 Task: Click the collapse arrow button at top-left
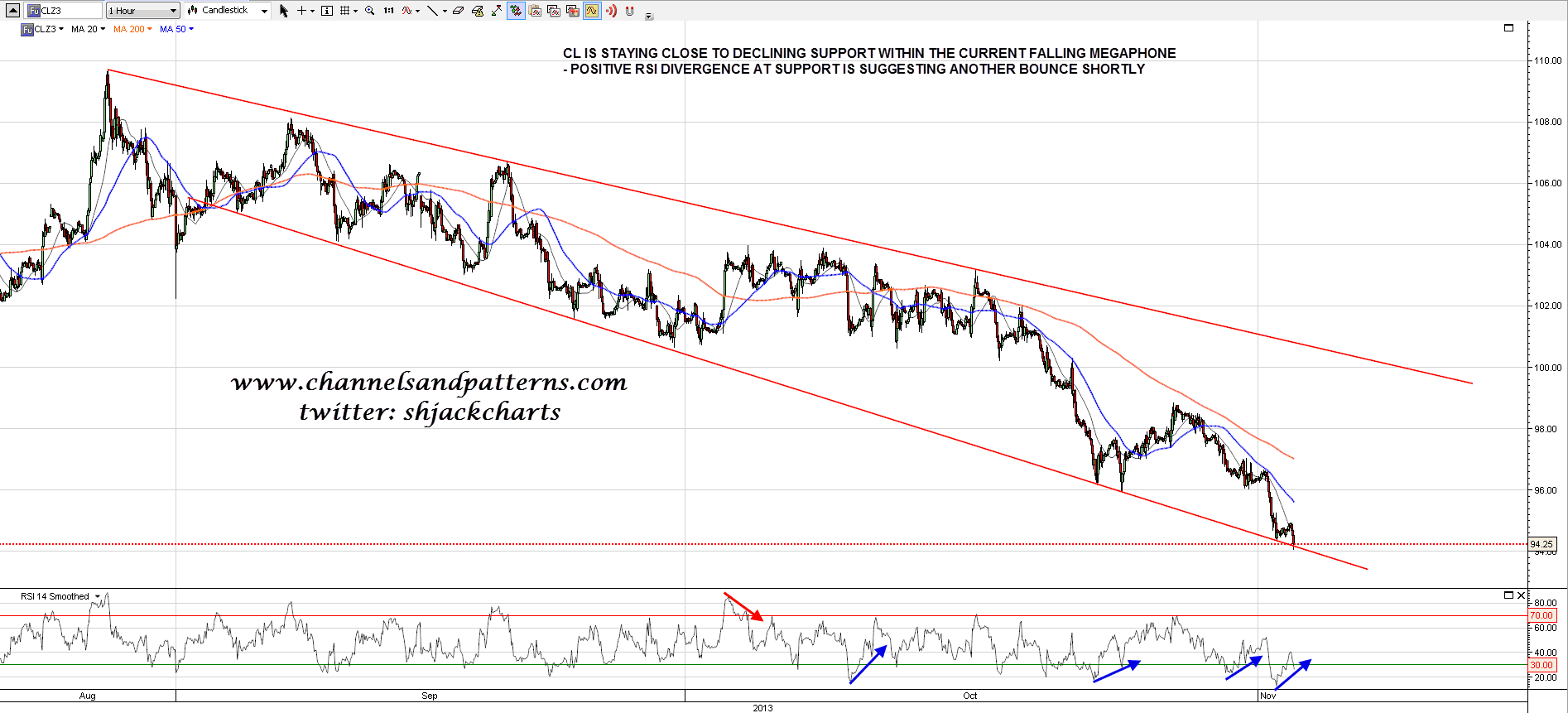[x=12, y=11]
